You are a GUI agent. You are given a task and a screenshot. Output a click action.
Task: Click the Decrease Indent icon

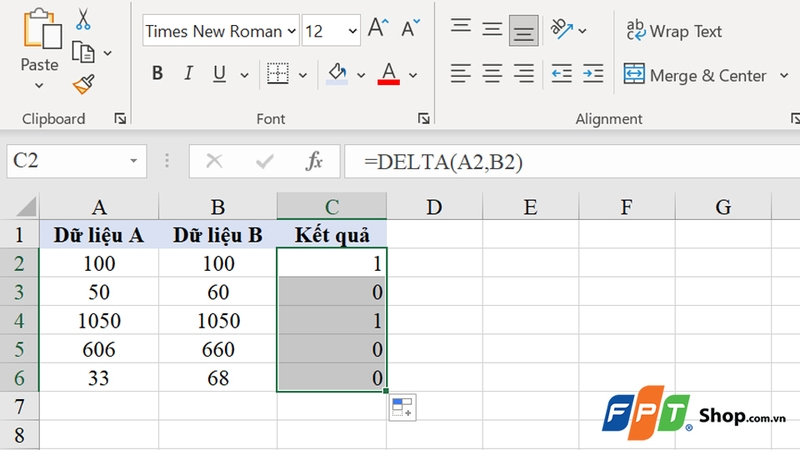click(x=561, y=73)
